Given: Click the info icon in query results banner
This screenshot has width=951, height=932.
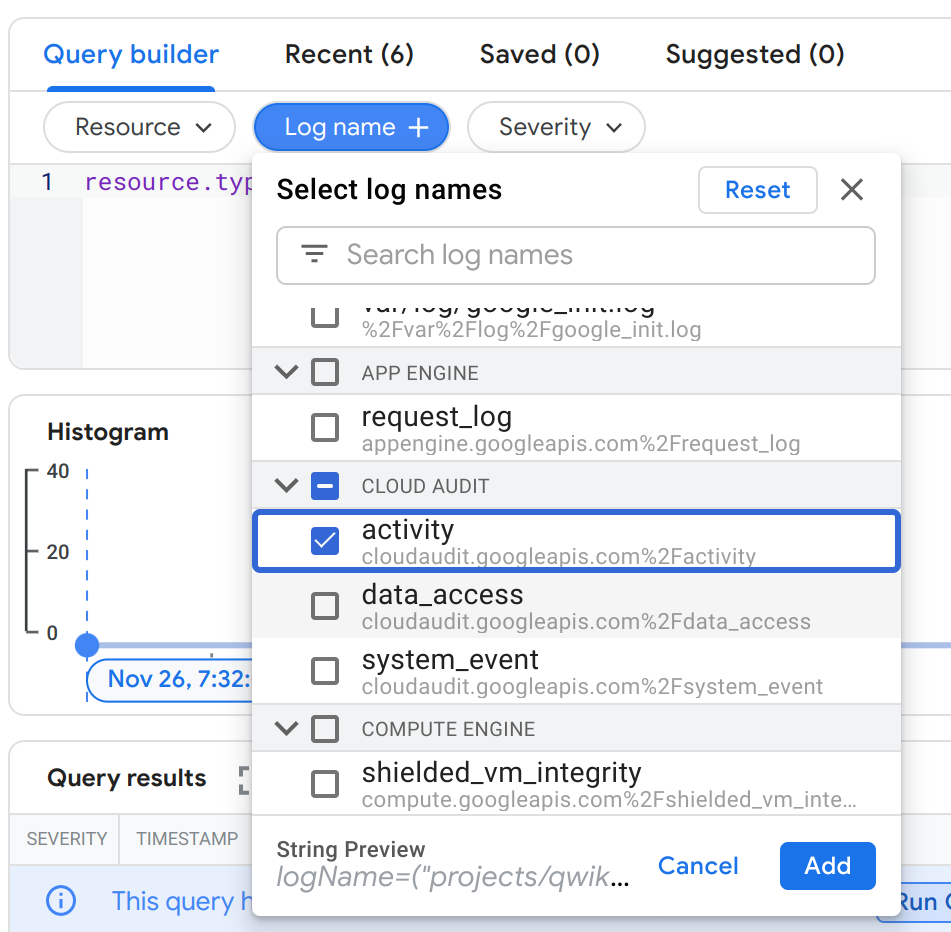Looking at the screenshot, I should 61,901.
